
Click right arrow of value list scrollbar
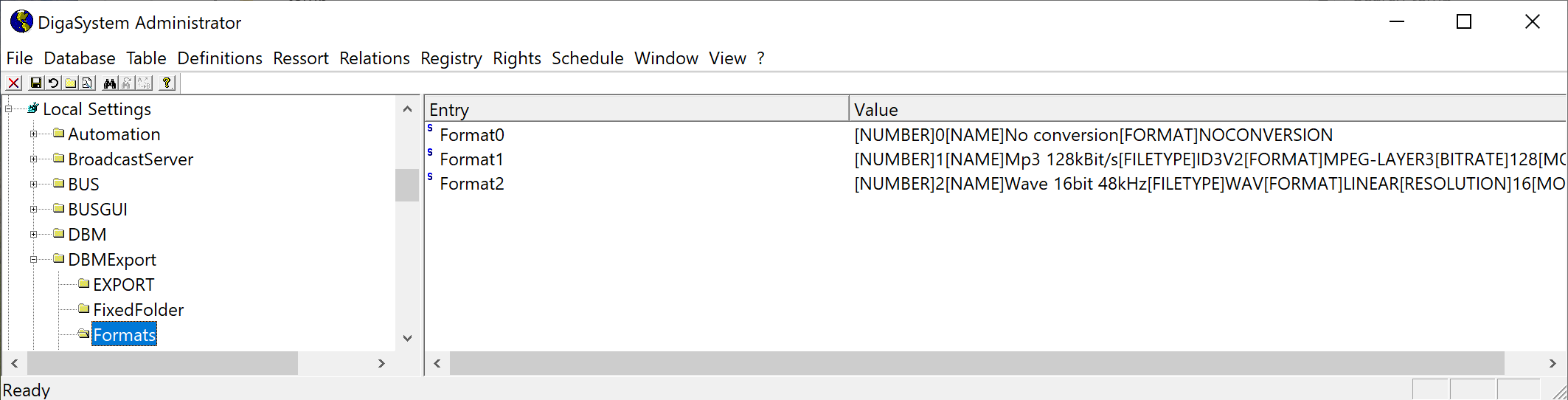1552,363
